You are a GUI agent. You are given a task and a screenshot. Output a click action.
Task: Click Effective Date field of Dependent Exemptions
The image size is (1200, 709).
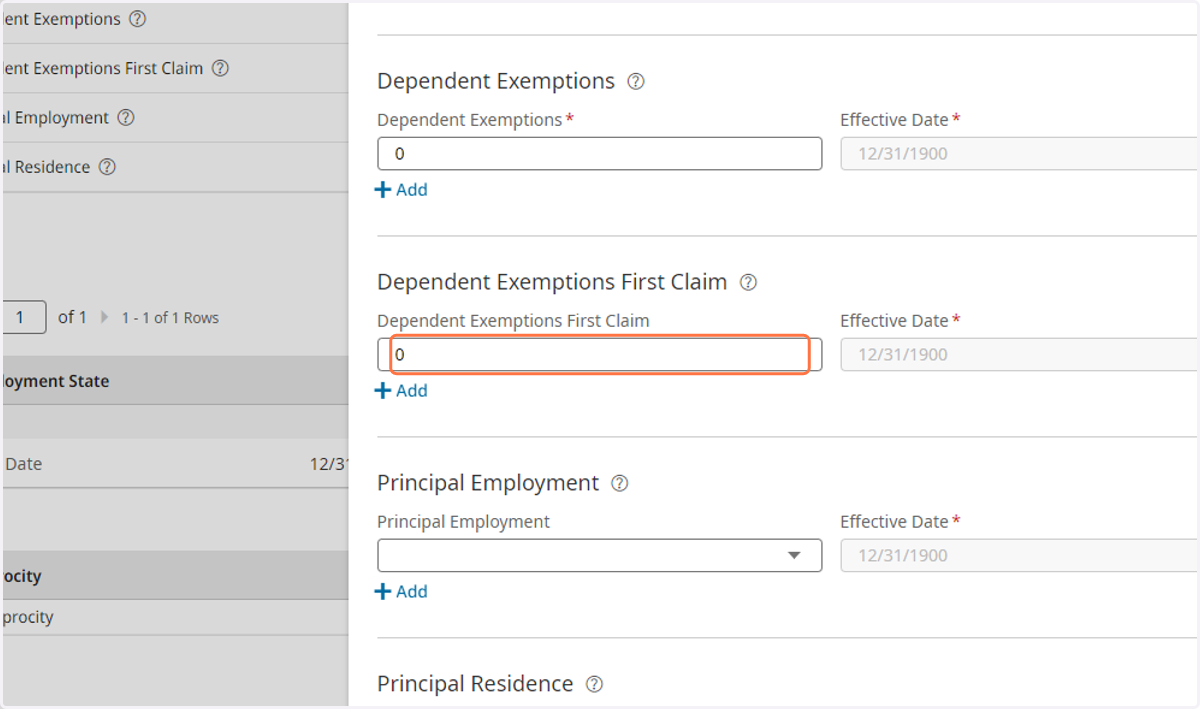click(x=1020, y=154)
